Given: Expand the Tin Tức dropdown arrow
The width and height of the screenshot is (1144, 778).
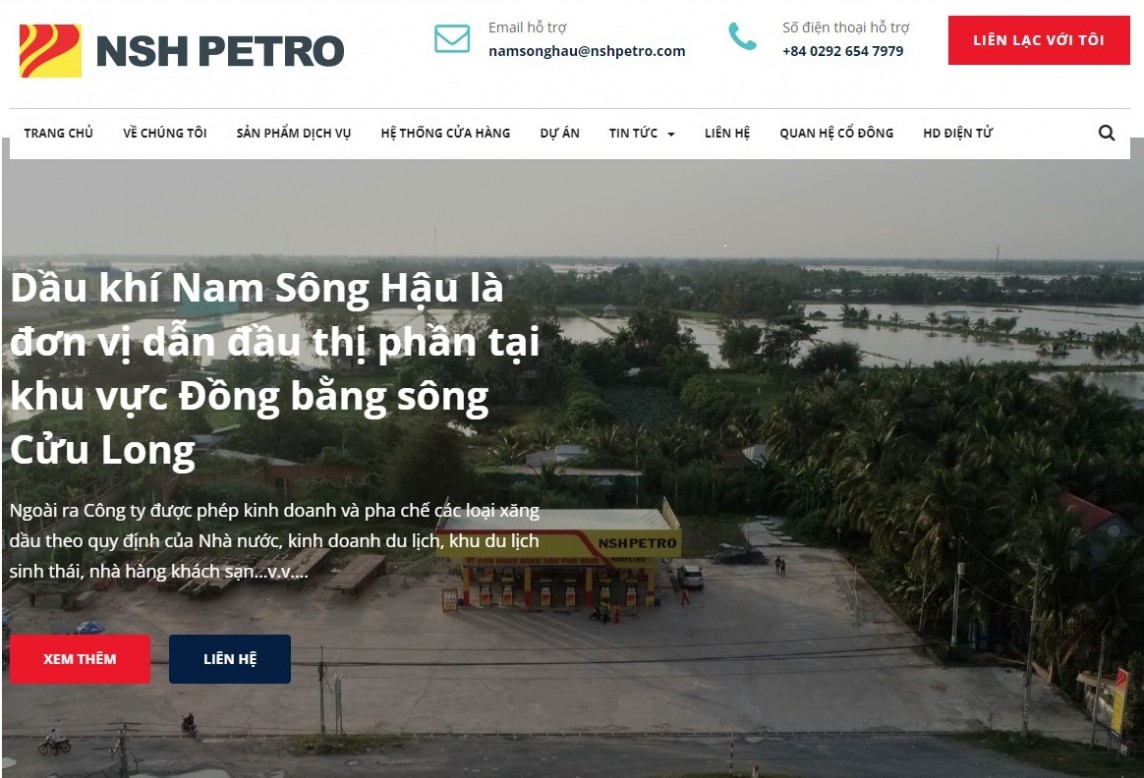Looking at the screenshot, I should coord(671,134).
